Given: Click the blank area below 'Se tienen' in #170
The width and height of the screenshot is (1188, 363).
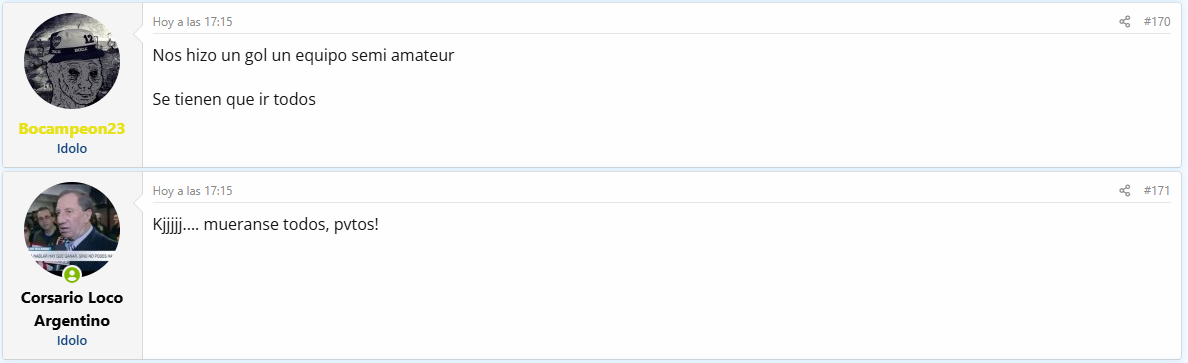Looking at the screenshot, I should tap(659, 138).
